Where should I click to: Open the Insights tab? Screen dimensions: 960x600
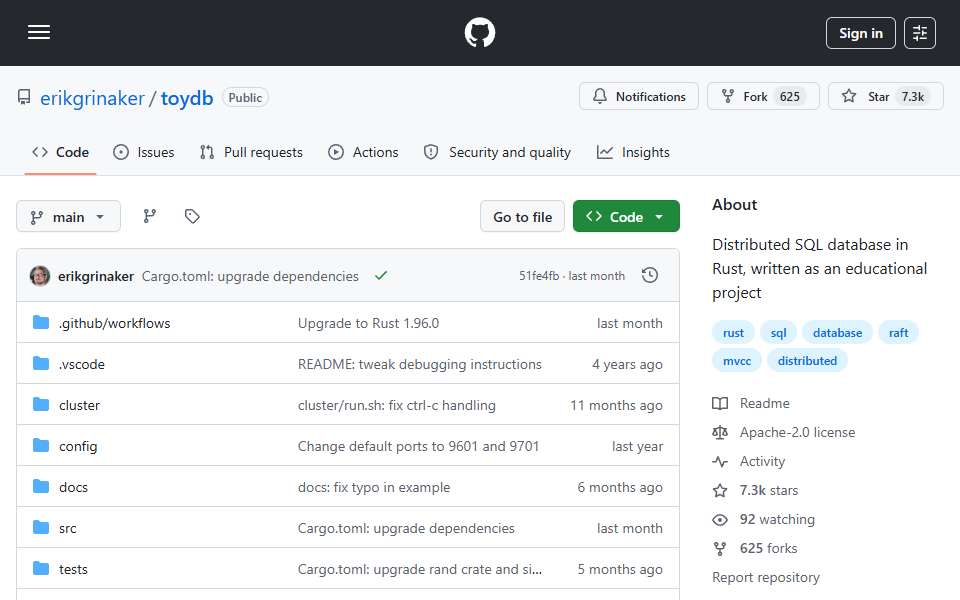coord(633,152)
